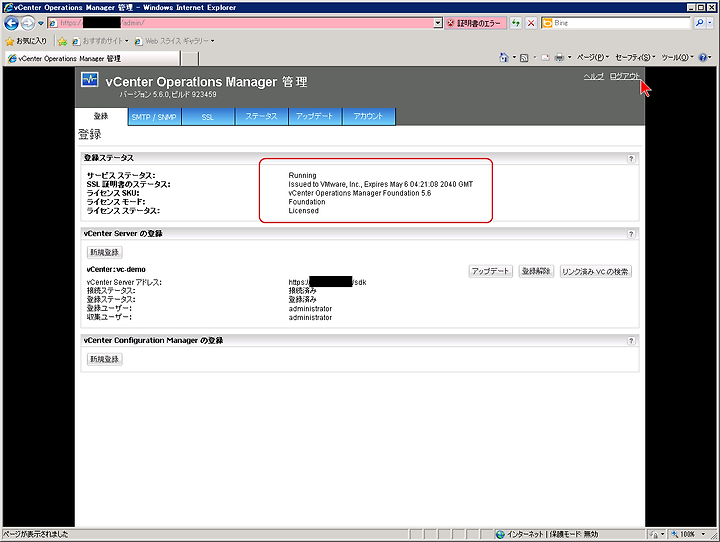Select the 登録 tab

pyautogui.click(x=101, y=116)
